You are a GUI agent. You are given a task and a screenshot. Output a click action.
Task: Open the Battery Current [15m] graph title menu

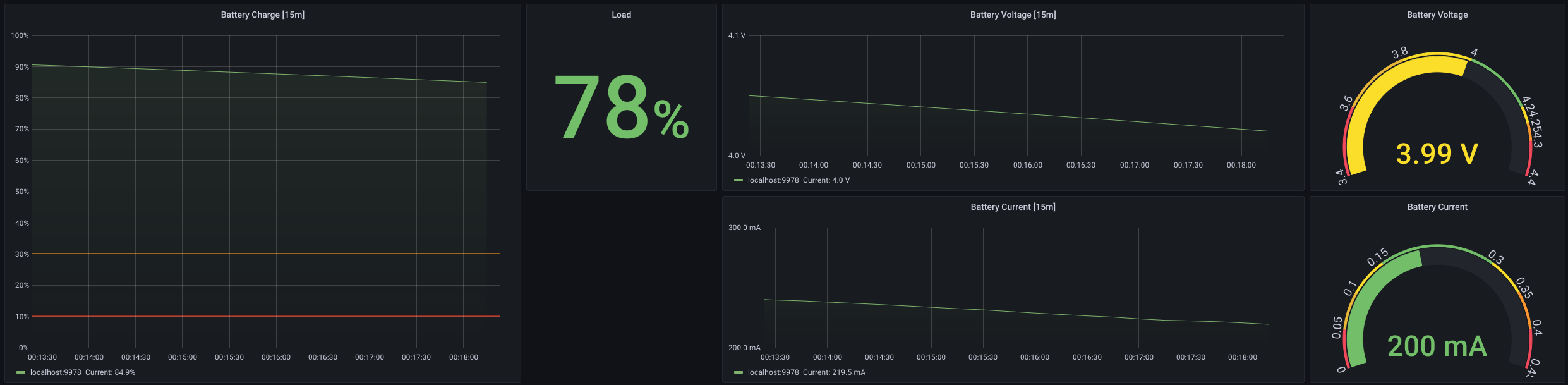(x=1013, y=207)
